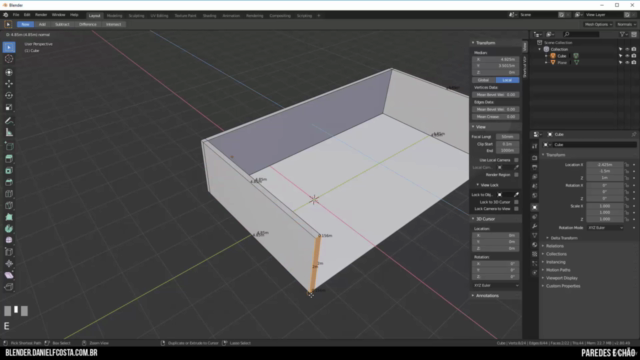The width and height of the screenshot is (640, 360).
Task: Select the Loop Cut tool
Action: [9, 194]
